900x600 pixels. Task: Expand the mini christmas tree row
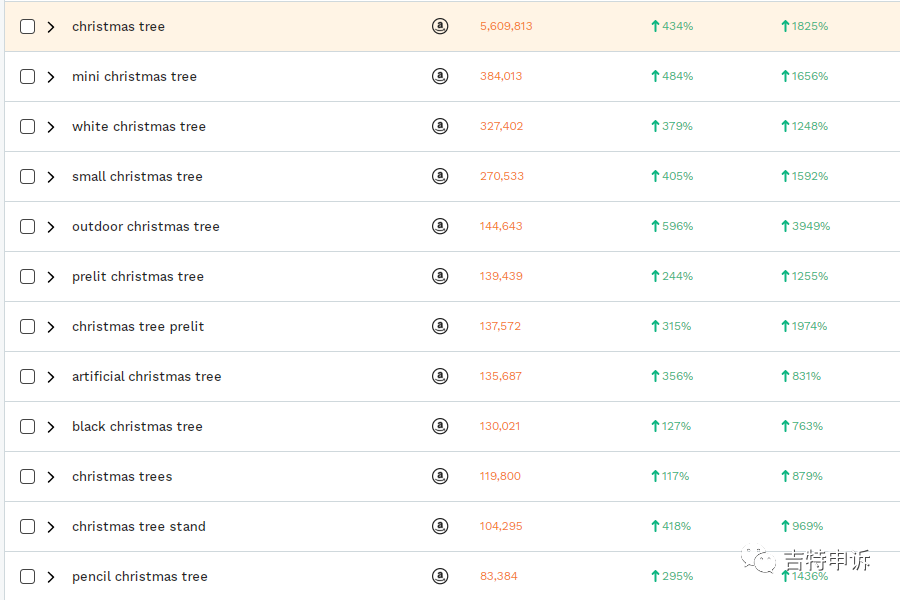(x=51, y=77)
